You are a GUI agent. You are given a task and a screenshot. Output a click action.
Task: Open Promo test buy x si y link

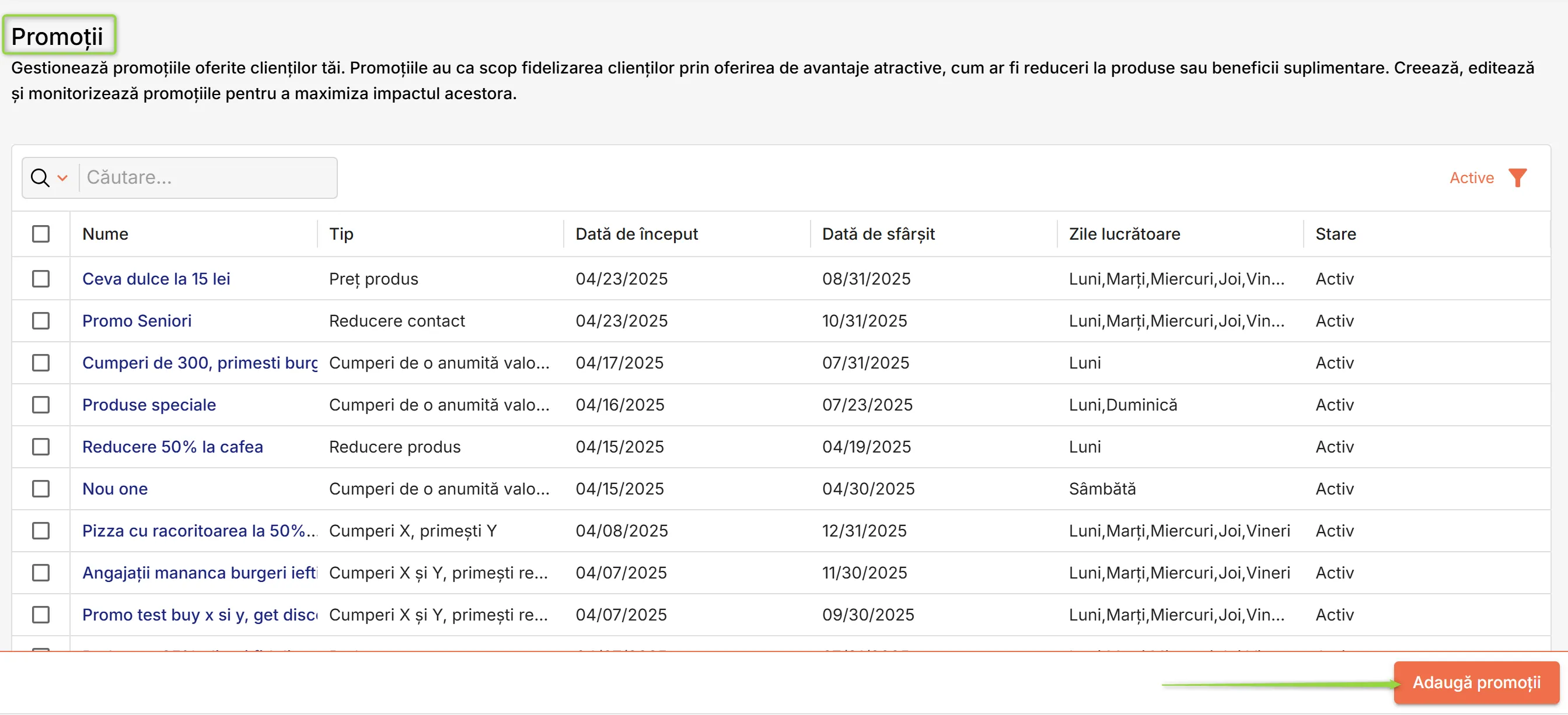pyautogui.click(x=200, y=615)
